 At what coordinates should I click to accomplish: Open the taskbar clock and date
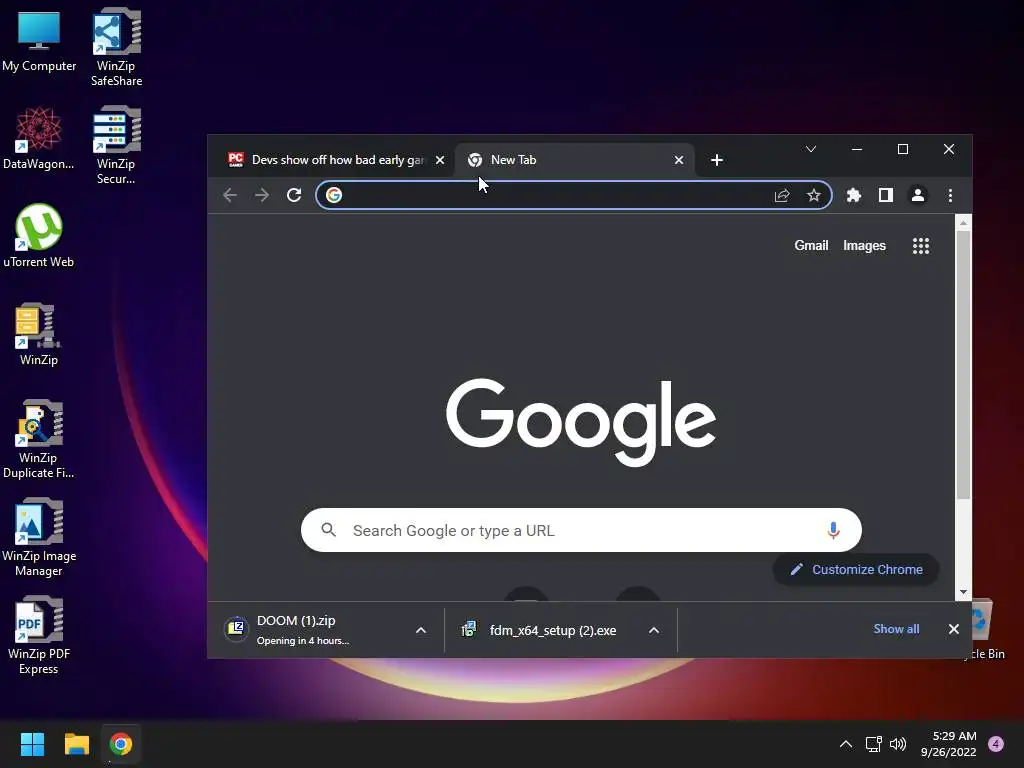(948, 744)
